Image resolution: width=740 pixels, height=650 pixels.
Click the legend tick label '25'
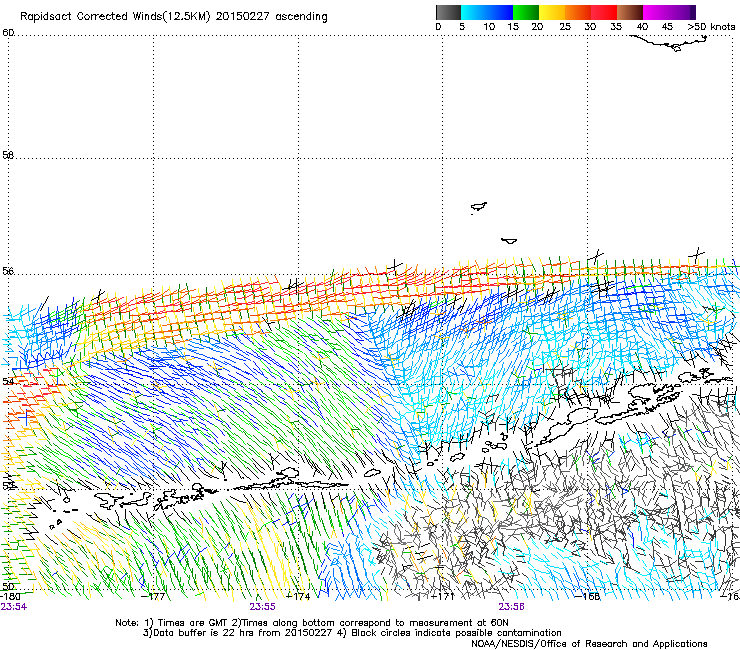click(565, 27)
